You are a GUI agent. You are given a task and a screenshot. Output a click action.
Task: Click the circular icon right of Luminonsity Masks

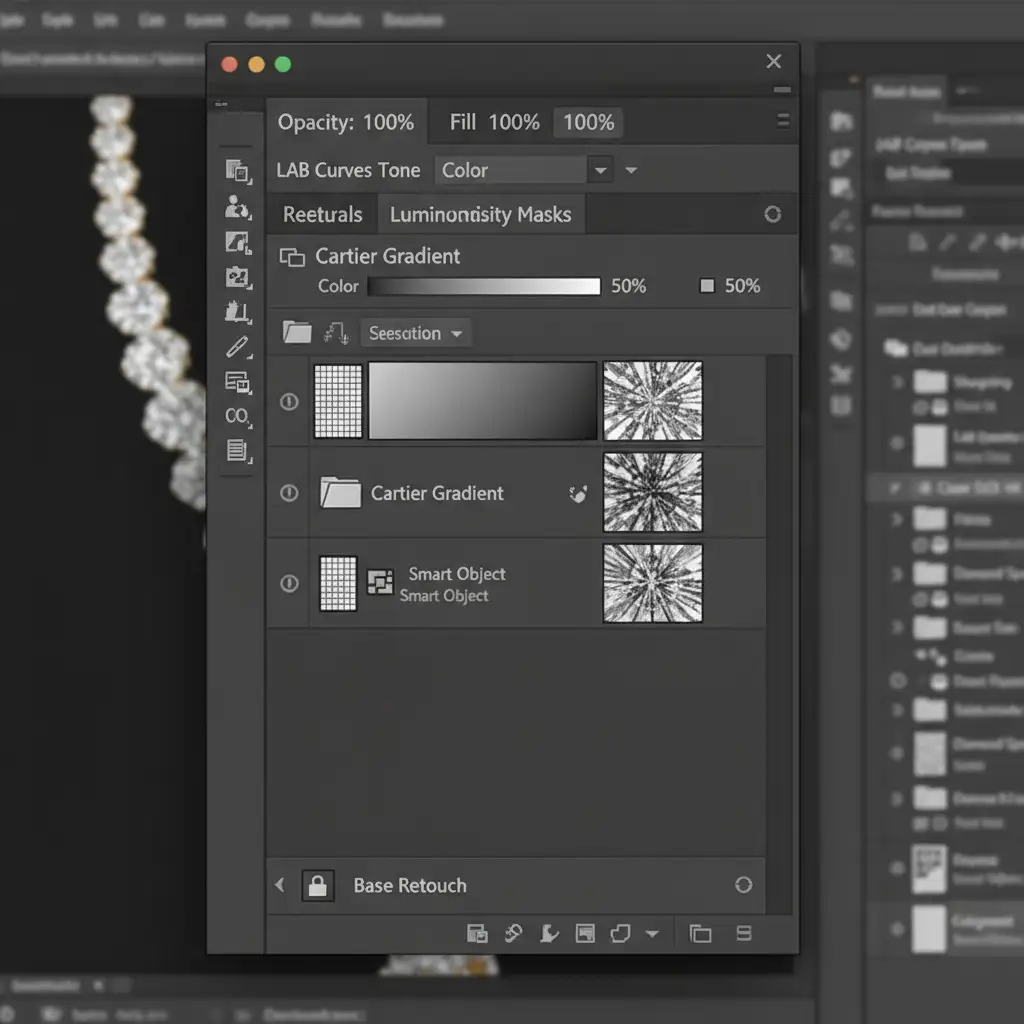coord(772,214)
